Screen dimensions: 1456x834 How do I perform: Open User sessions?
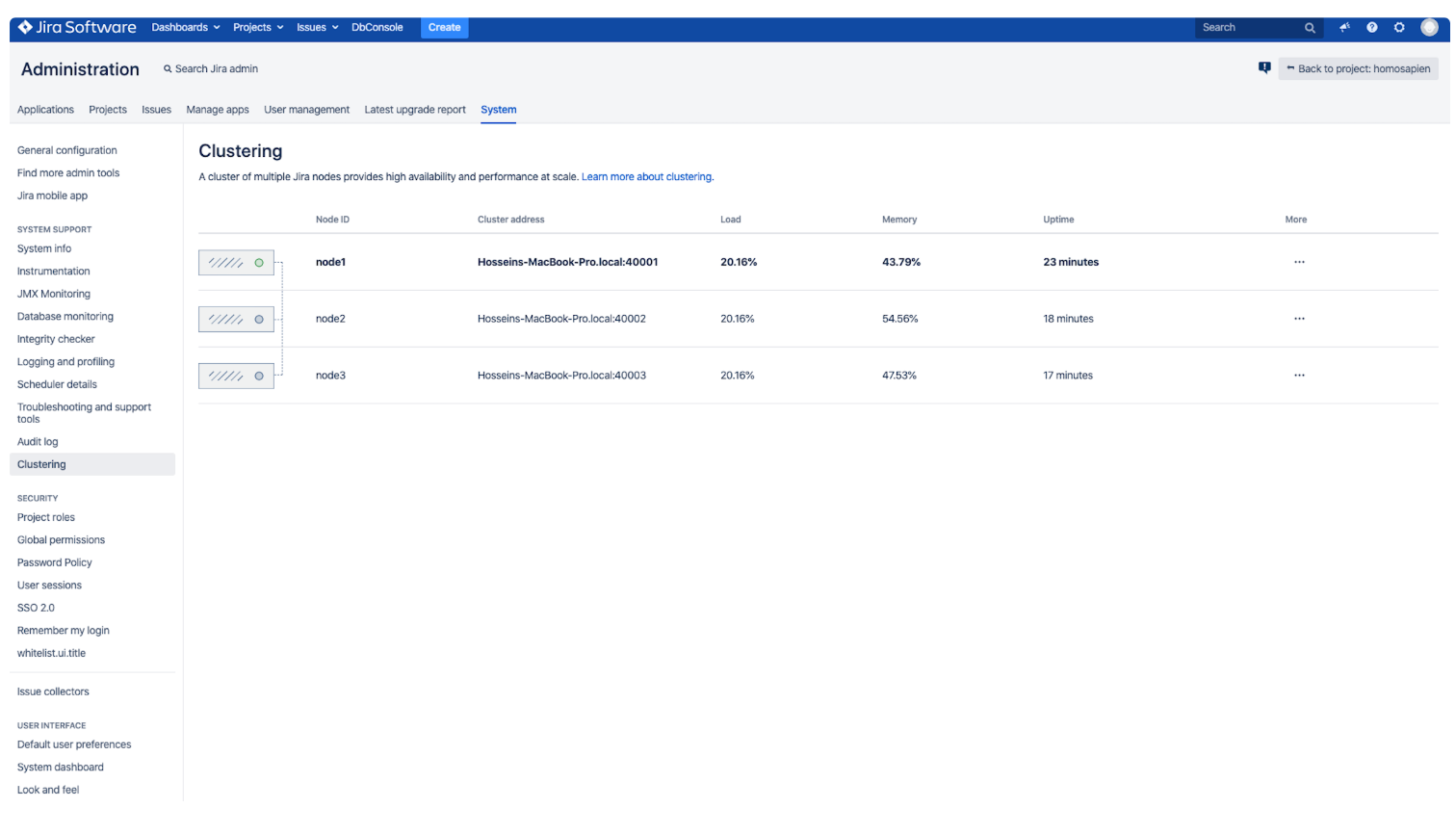tap(49, 586)
